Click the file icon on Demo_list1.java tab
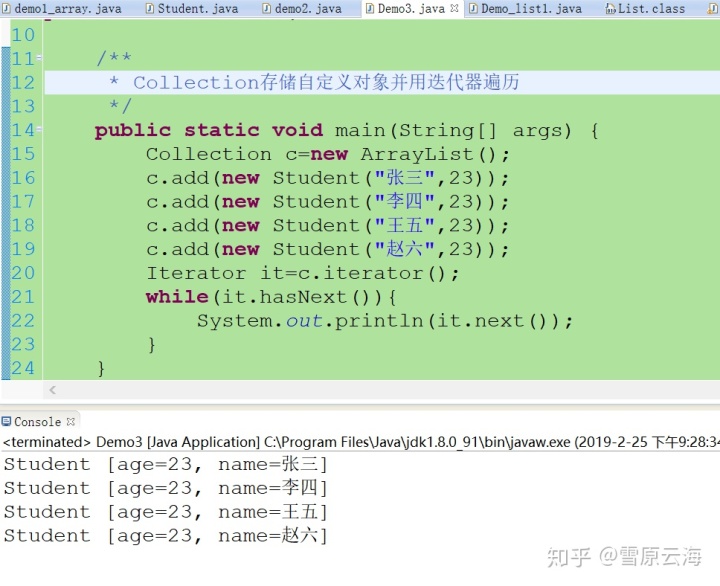 point(473,9)
